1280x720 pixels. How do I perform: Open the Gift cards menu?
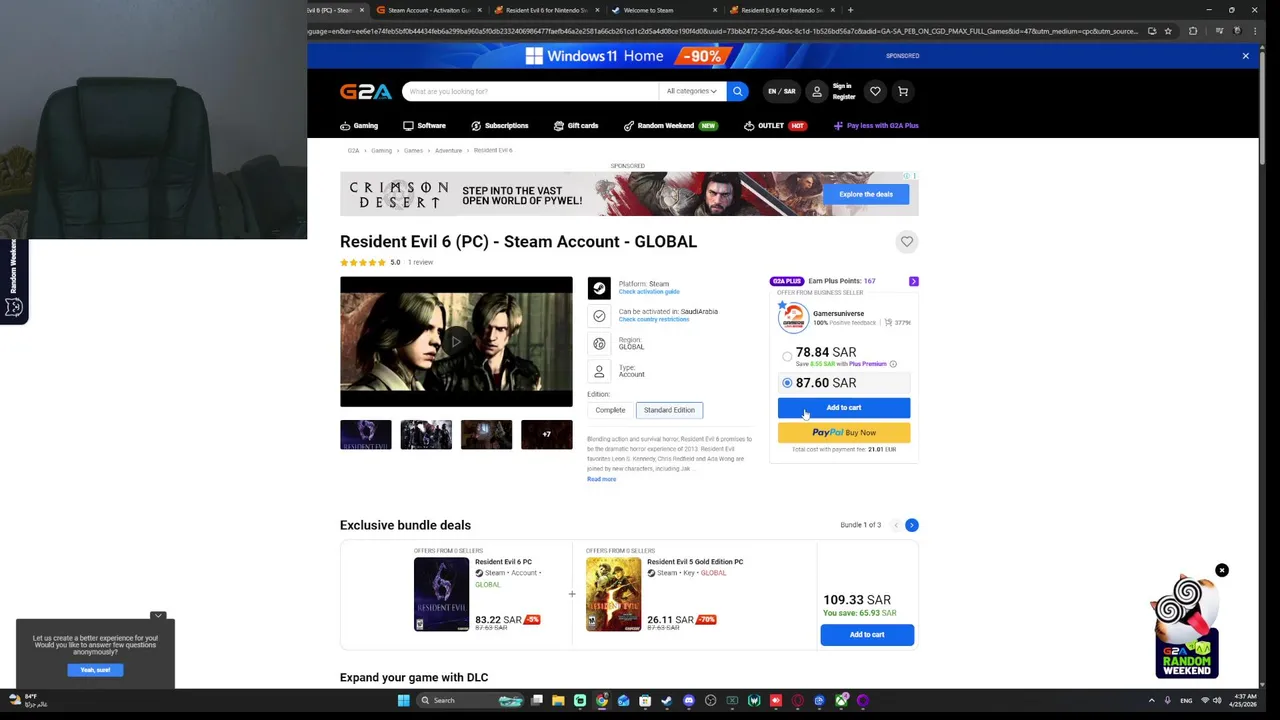576,126
